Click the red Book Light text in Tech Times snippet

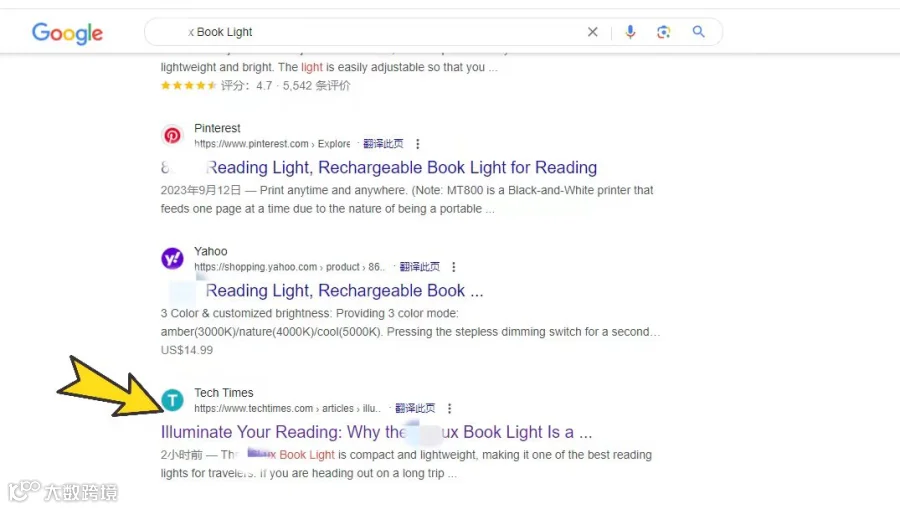307,454
